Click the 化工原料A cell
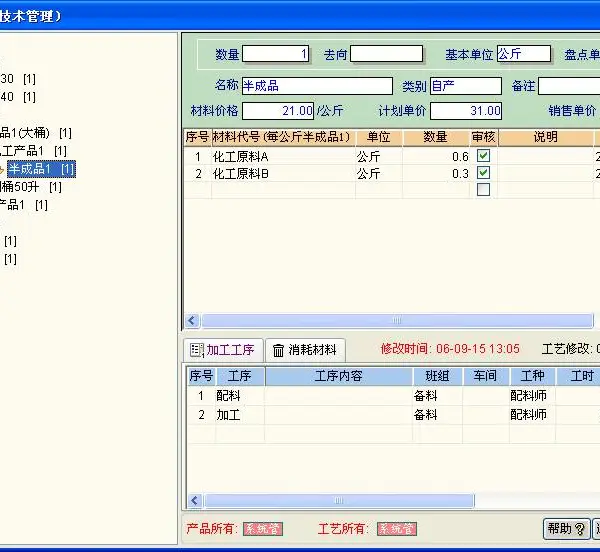Viewport: 600px width, 552px height. pos(283,156)
